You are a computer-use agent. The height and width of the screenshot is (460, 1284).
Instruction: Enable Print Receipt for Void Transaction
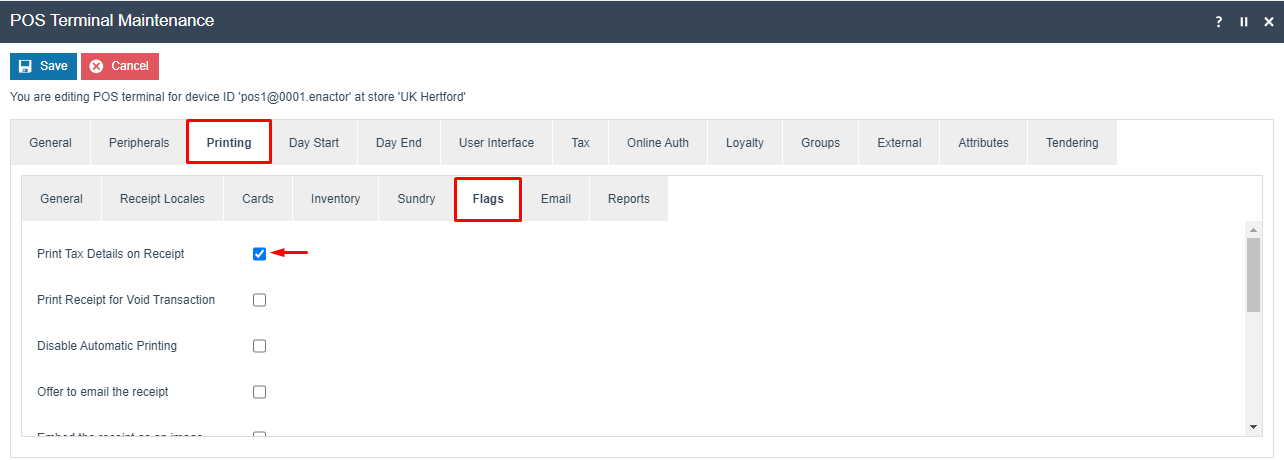[x=260, y=300]
